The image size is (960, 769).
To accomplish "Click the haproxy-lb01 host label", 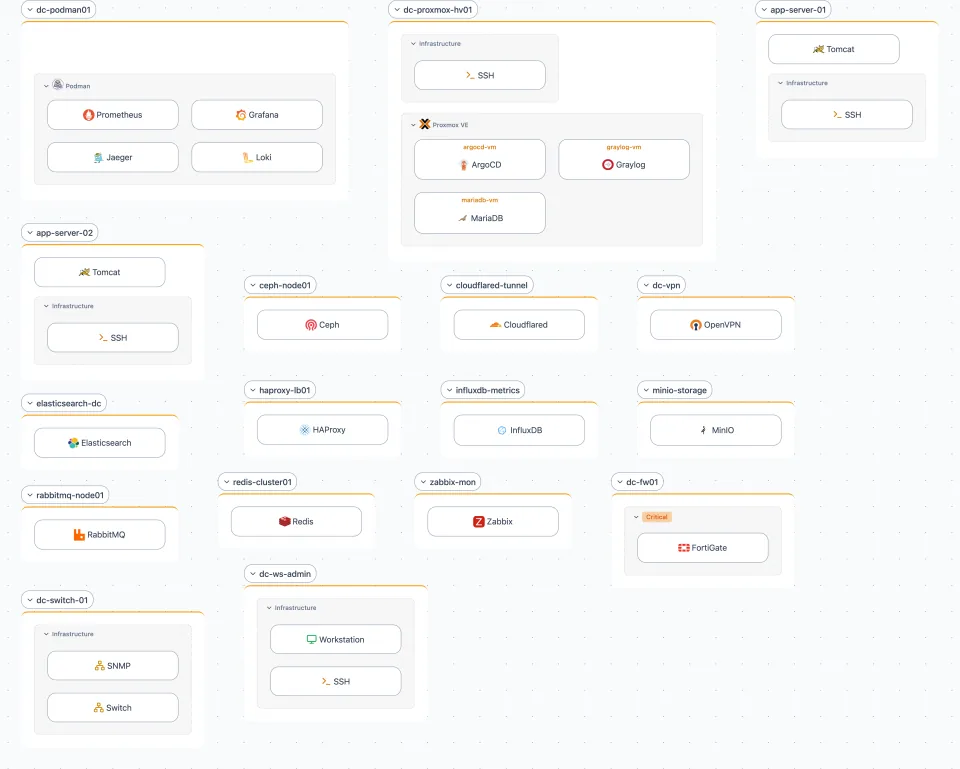I will point(285,390).
